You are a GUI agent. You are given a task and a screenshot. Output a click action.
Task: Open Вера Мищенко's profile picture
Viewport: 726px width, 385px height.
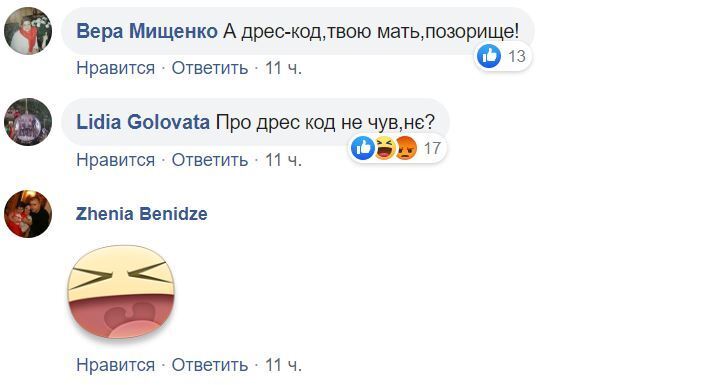[28, 31]
